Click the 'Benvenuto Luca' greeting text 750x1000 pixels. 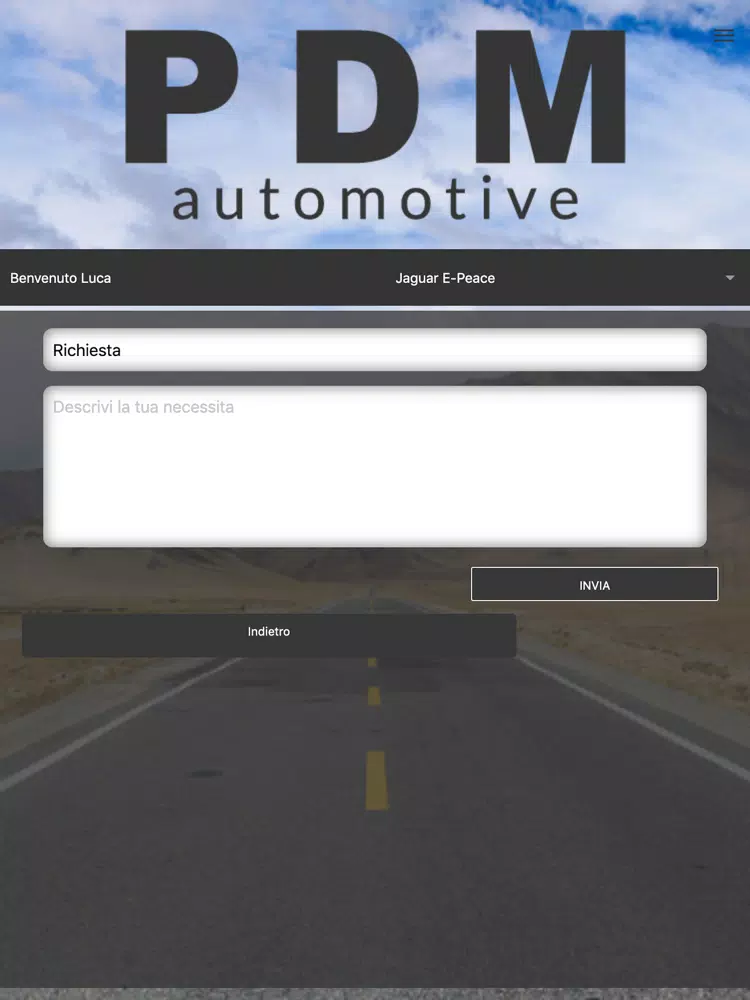click(61, 278)
